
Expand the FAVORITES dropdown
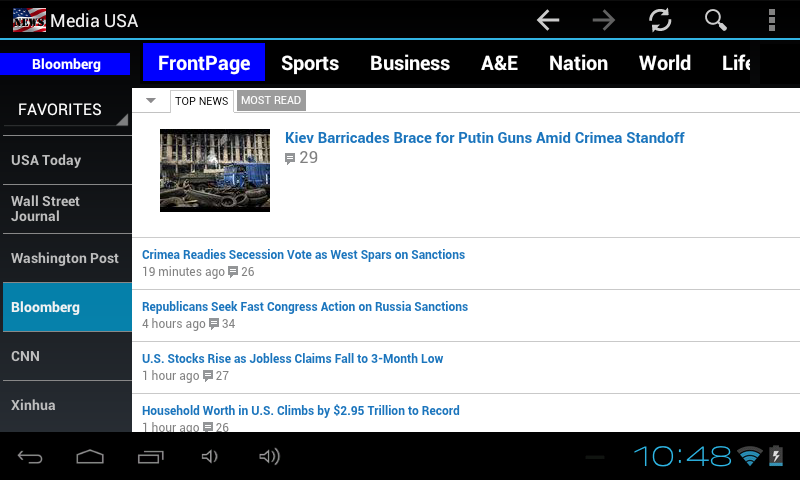coord(66,110)
